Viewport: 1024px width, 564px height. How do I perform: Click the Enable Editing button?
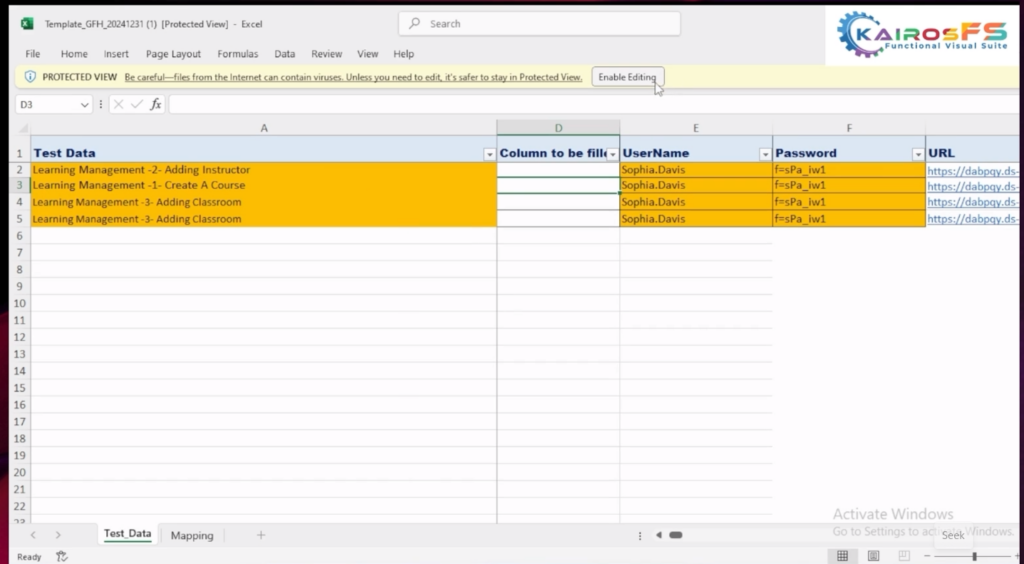(627, 77)
